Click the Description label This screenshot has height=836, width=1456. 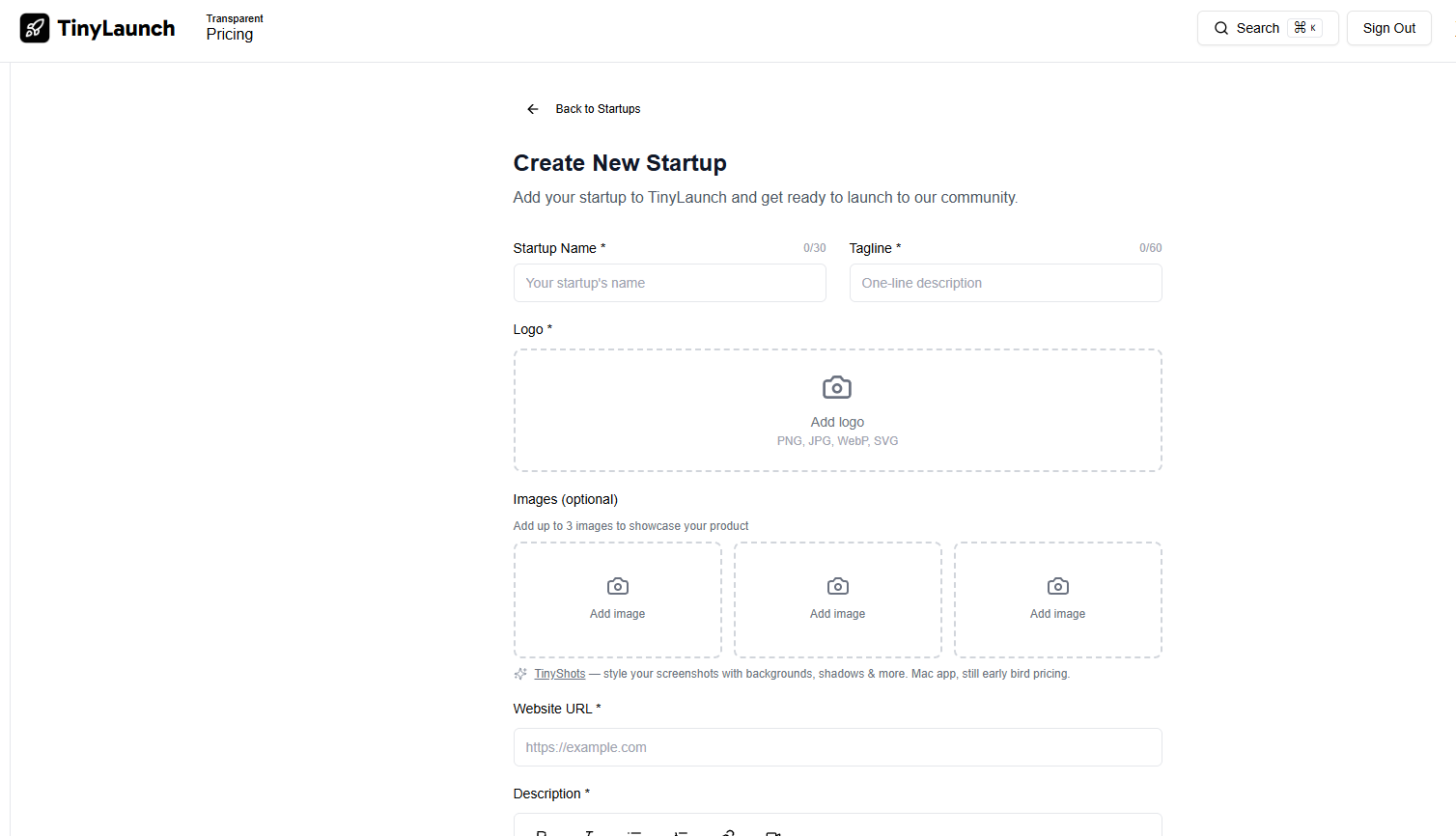(x=551, y=794)
